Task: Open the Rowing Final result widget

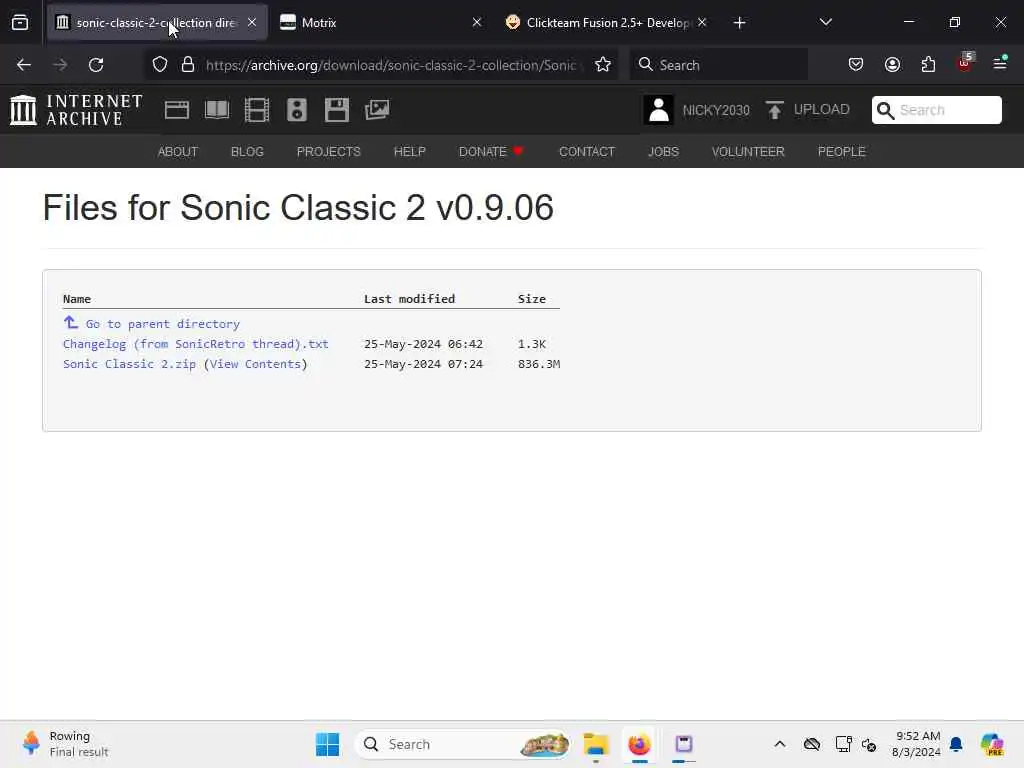Action: point(65,744)
